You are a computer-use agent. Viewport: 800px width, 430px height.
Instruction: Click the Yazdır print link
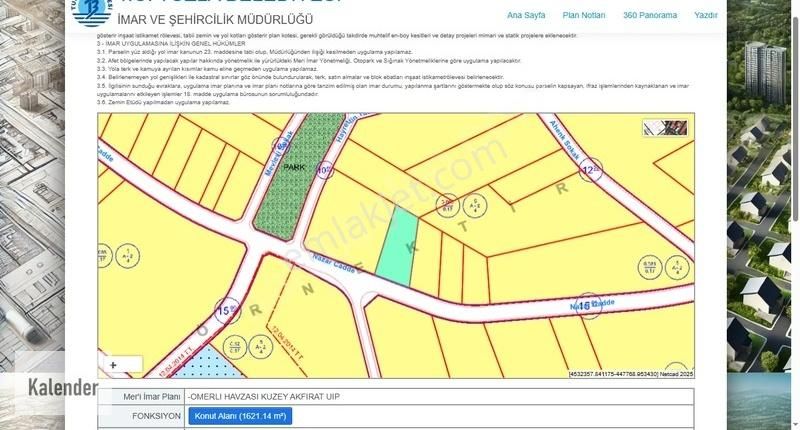706,15
